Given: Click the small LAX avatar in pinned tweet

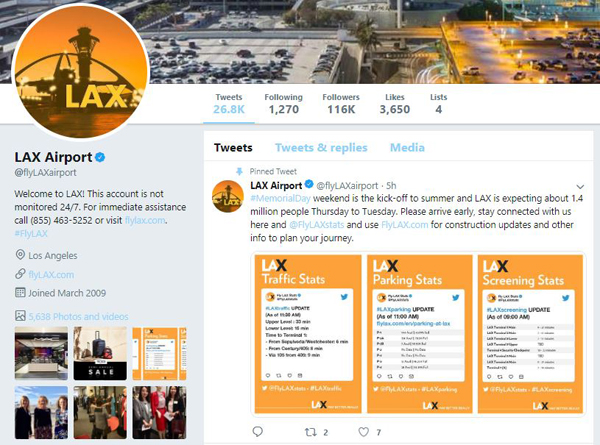Looking at the screenshot, I should tap(228, 196).
